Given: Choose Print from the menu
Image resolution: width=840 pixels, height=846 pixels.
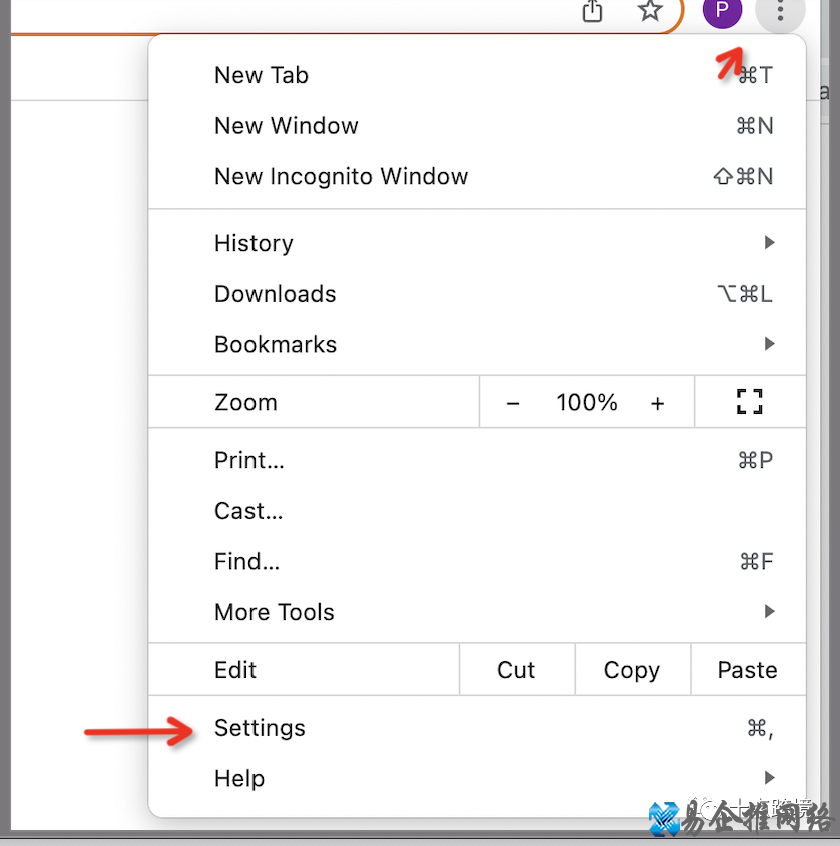Looking at the screenshot, I should (x=249, y=460).
